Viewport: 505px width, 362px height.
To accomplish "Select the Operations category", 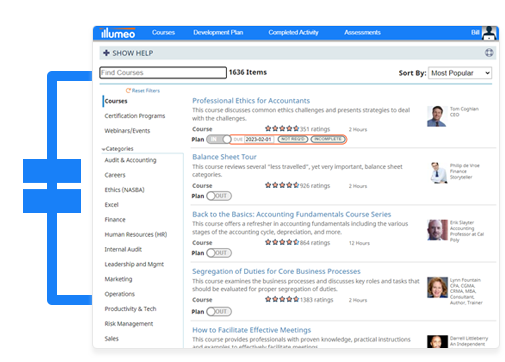I will tap(120, 294).
